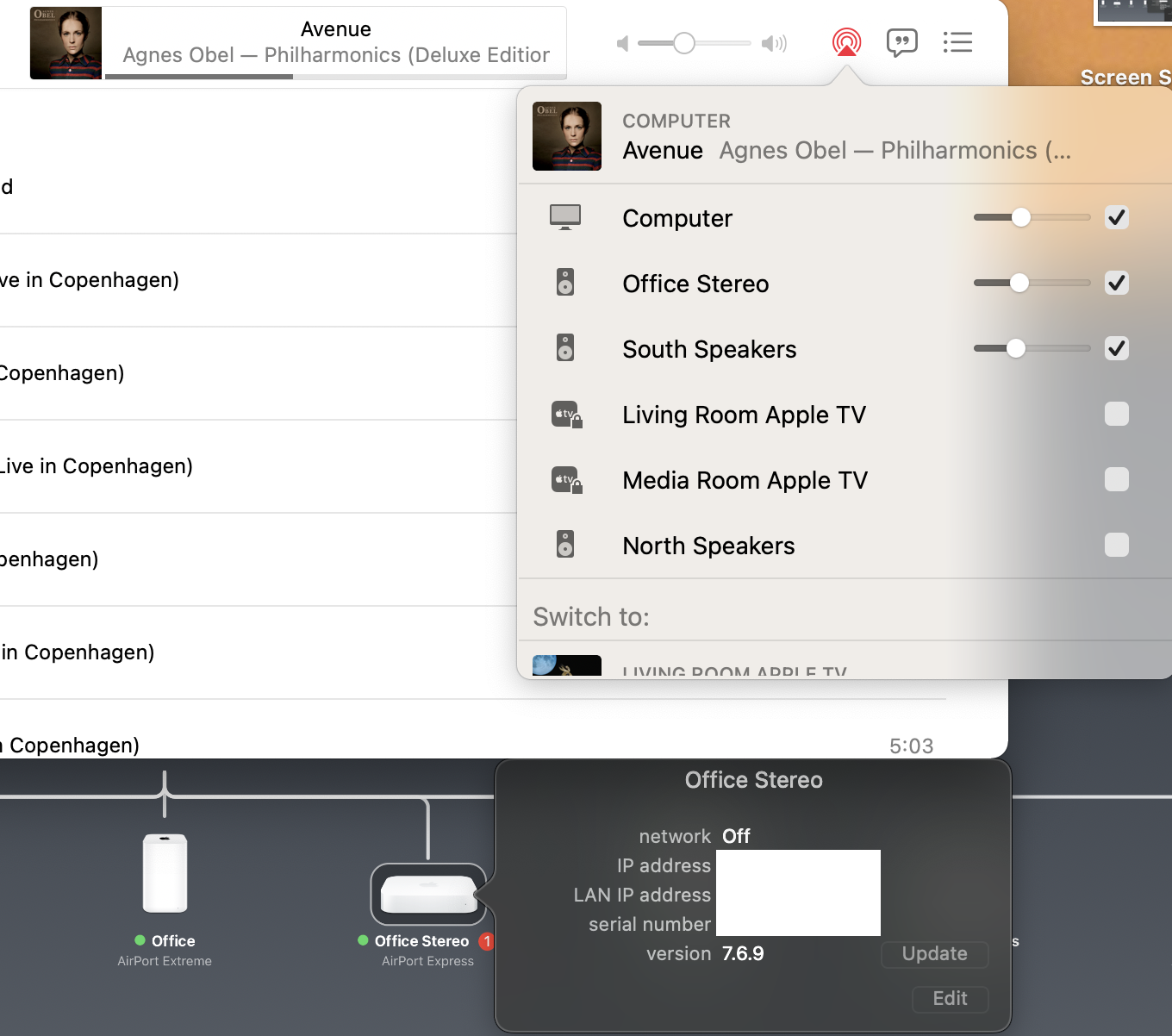This screenshot has height=1036, width=1172.
Task: Click the album artwork in the now-playing header
Action: coord(65,43)
